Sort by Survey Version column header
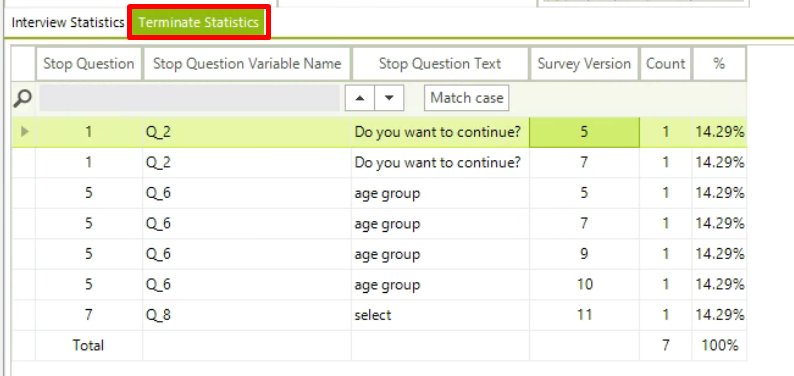Screen dimensions: 794x376 tap(584, 64)
